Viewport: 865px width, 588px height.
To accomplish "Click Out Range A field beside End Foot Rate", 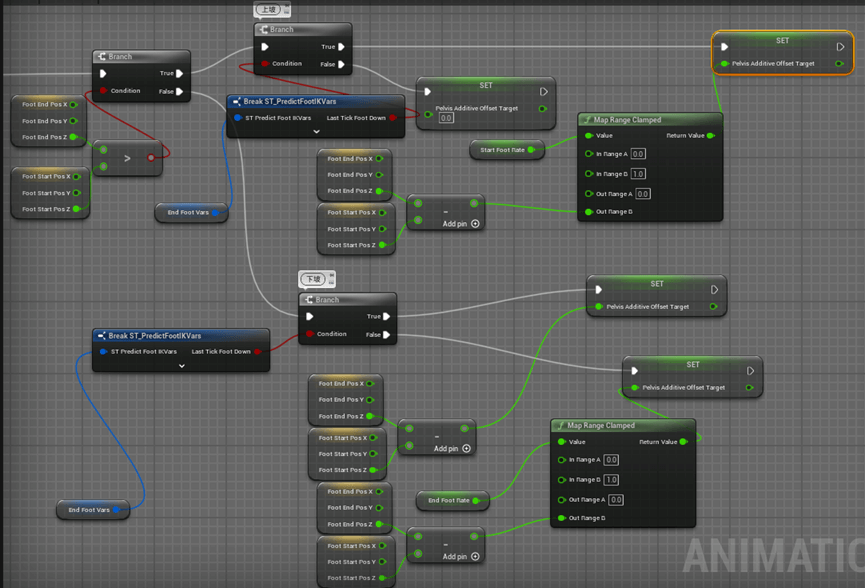I will [x=616, y=500].
